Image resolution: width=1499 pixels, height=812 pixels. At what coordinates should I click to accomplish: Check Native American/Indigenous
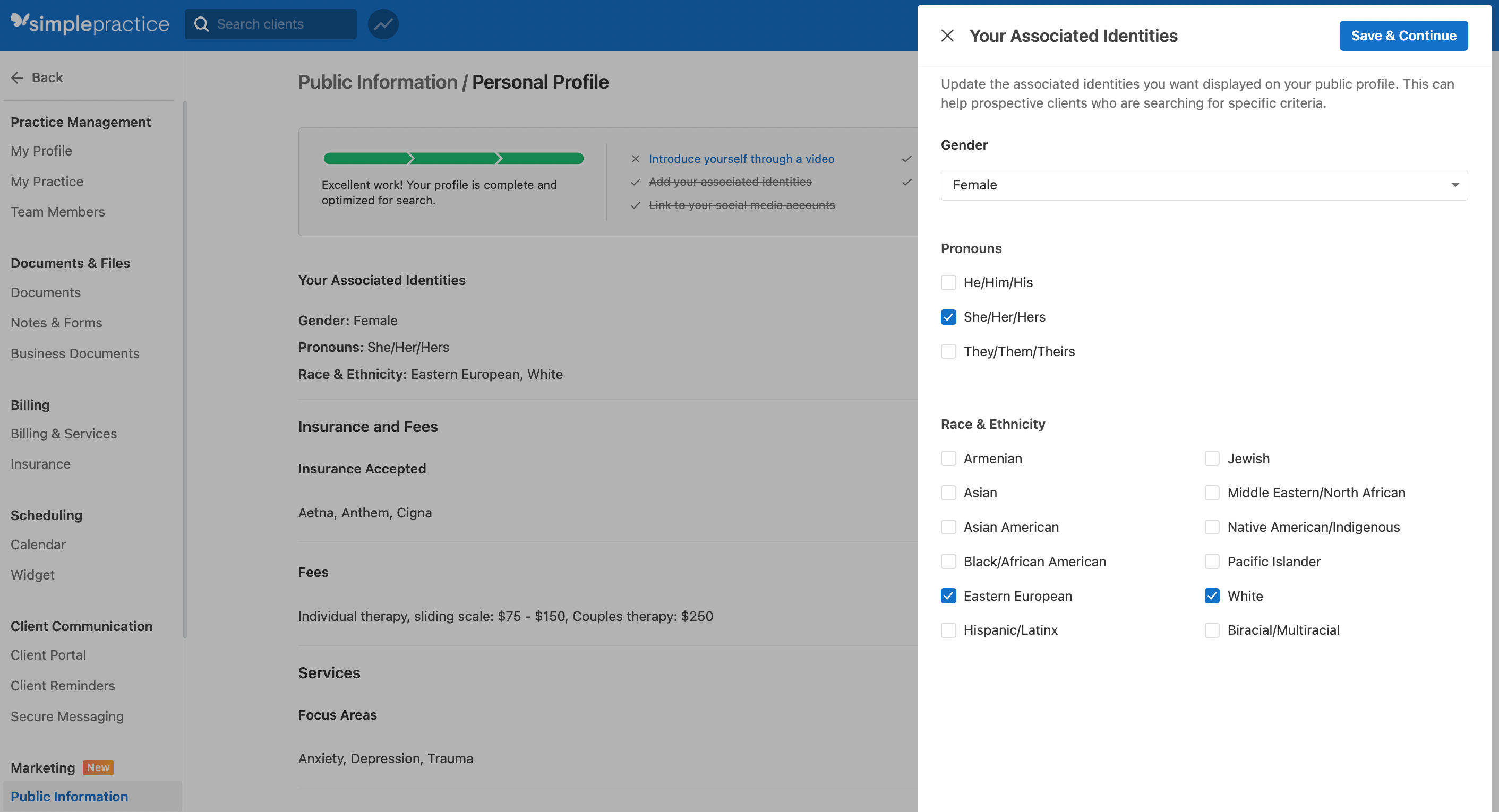(1212, 527)
